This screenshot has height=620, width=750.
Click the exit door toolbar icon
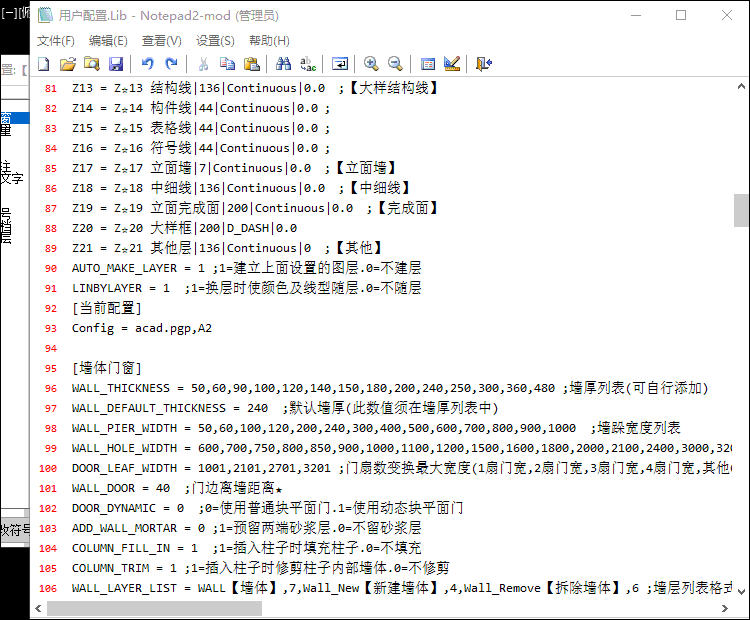pos(484,64)
